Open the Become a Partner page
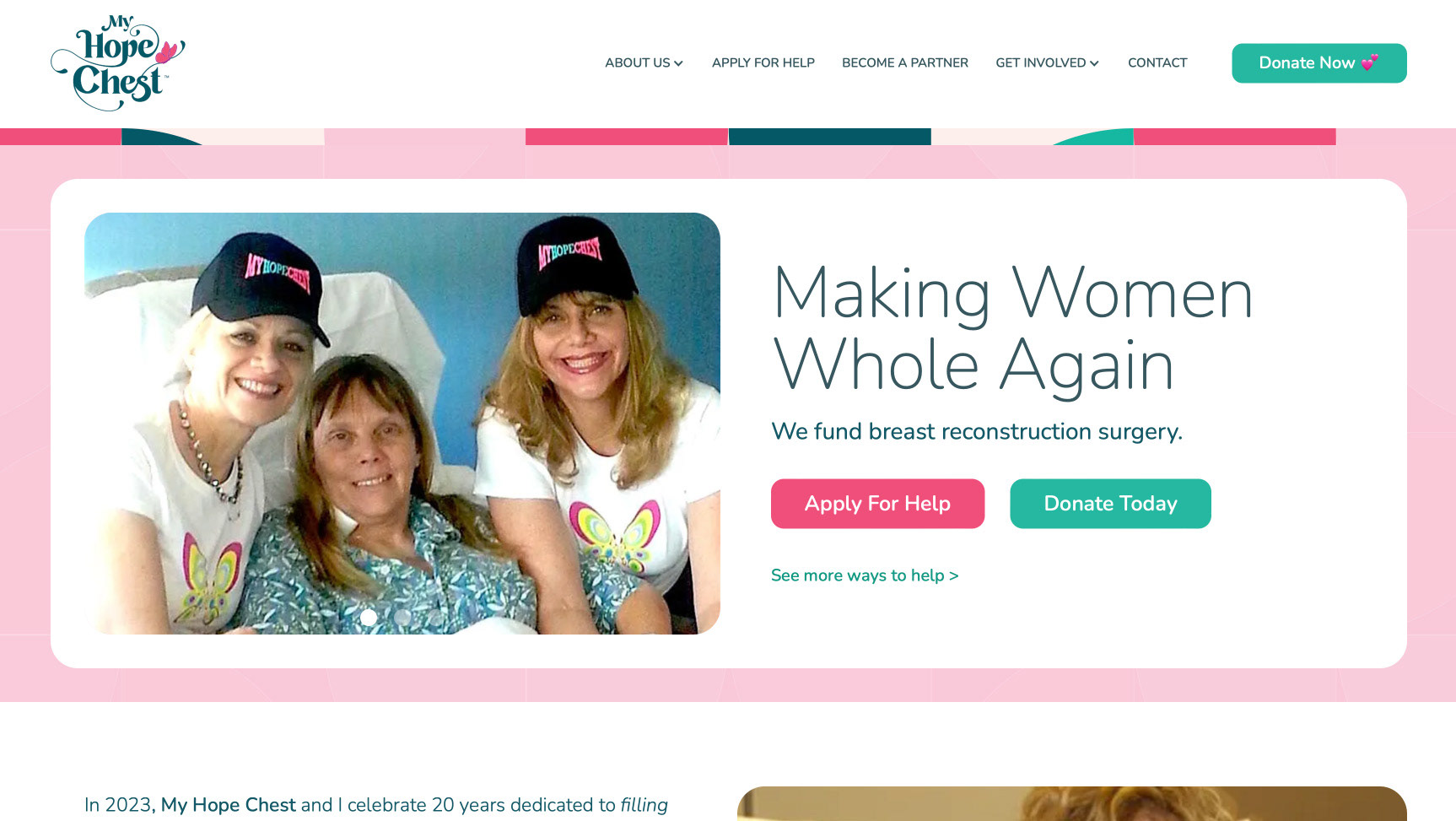The height and width of the screenshot is (821, 1456). pos(904,62)
